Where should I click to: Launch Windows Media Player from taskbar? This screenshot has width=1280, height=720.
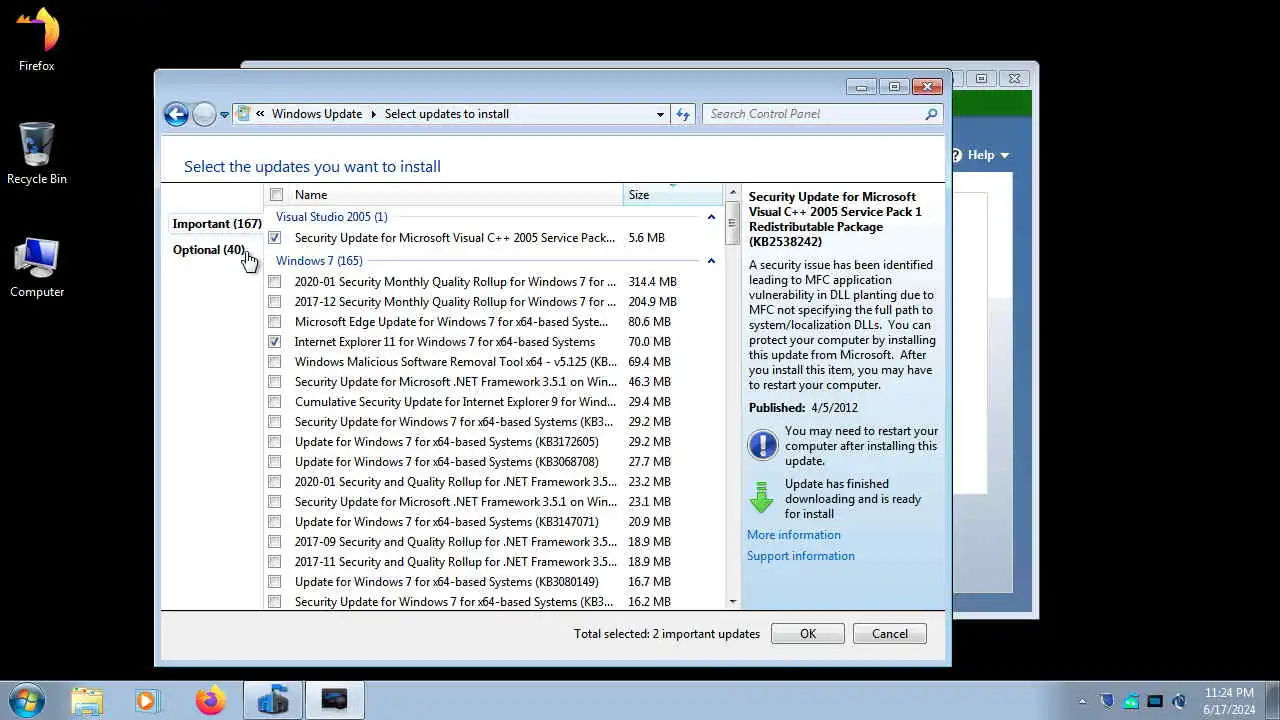click(x=148, y=701)
